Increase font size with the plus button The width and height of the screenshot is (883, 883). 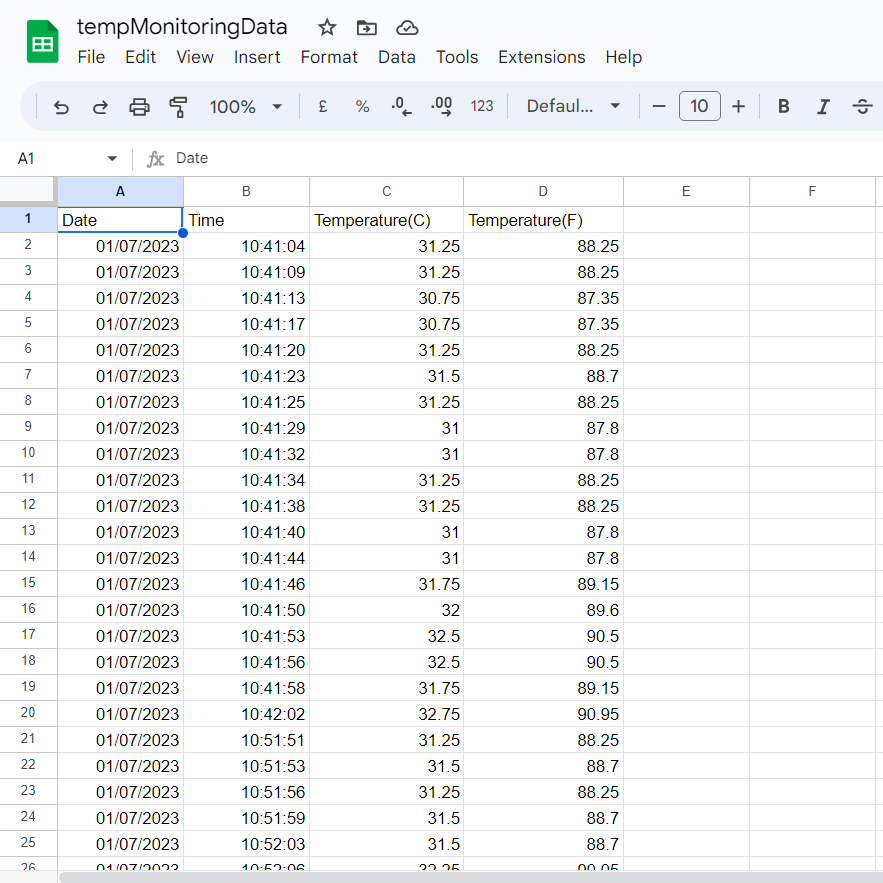tap(738, 106)
